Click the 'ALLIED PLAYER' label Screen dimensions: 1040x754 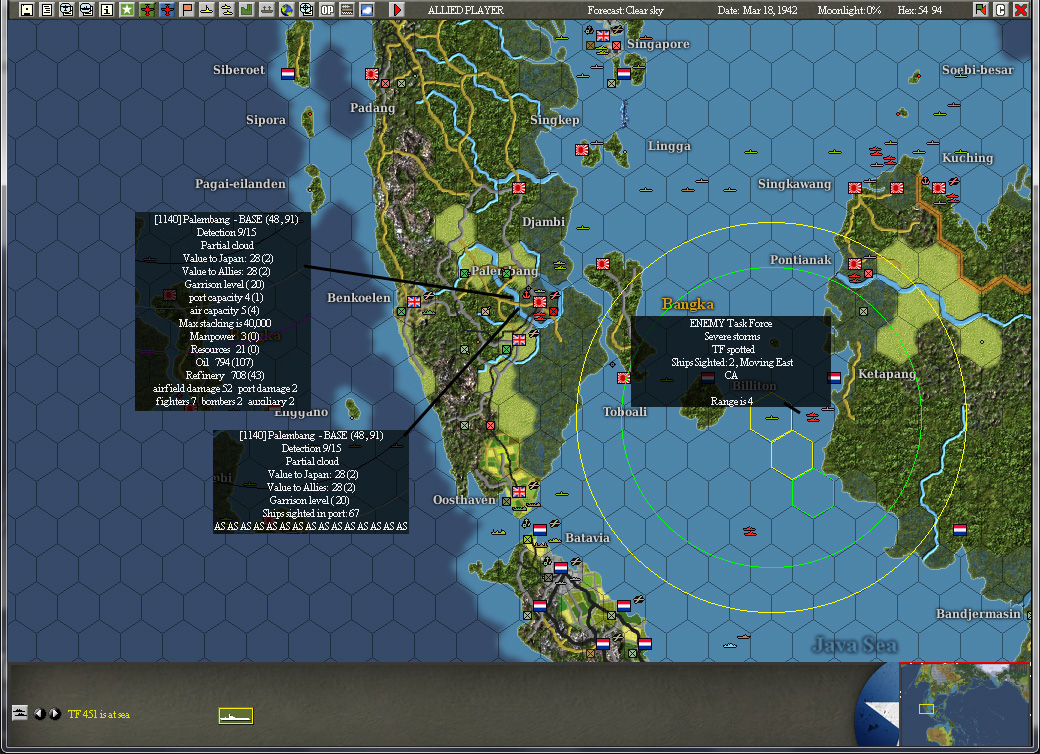466,10
